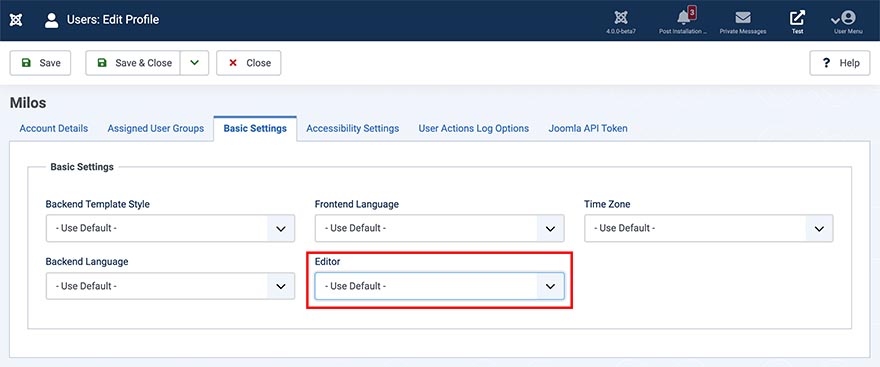
Task: Click the Time Zone field label
Action: (607, 204)
